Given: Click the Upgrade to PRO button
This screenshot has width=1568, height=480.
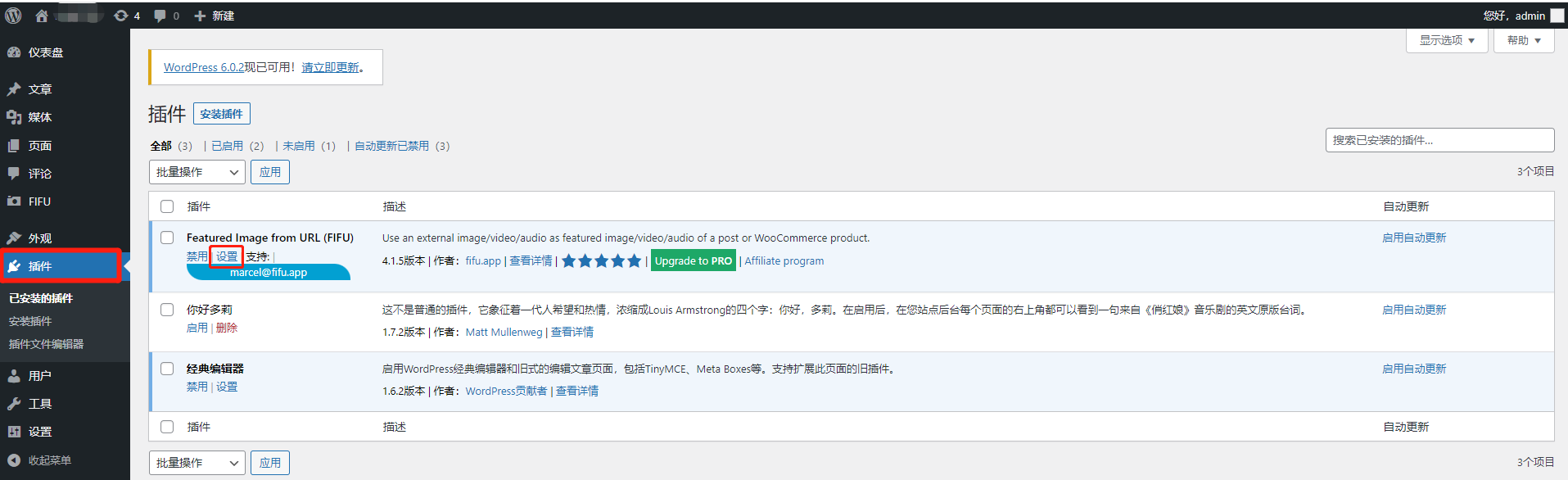Looking at the screenshot, I should [x=694, y=261].
